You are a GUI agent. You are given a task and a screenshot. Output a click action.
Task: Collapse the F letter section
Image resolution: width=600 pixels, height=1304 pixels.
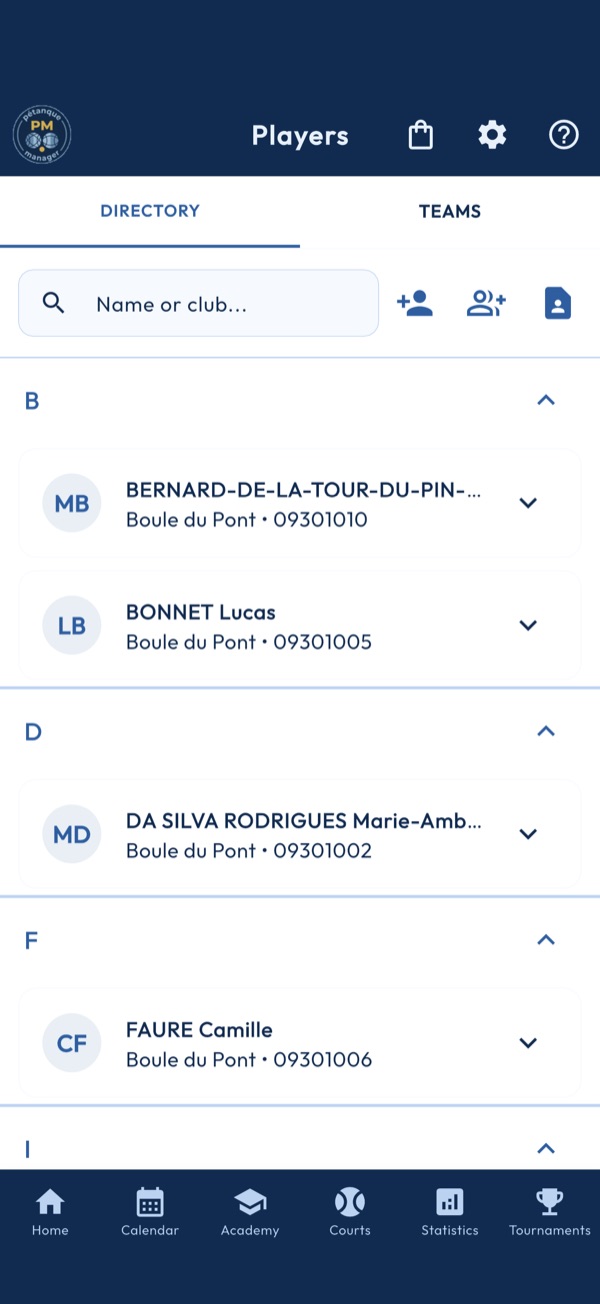546,940
